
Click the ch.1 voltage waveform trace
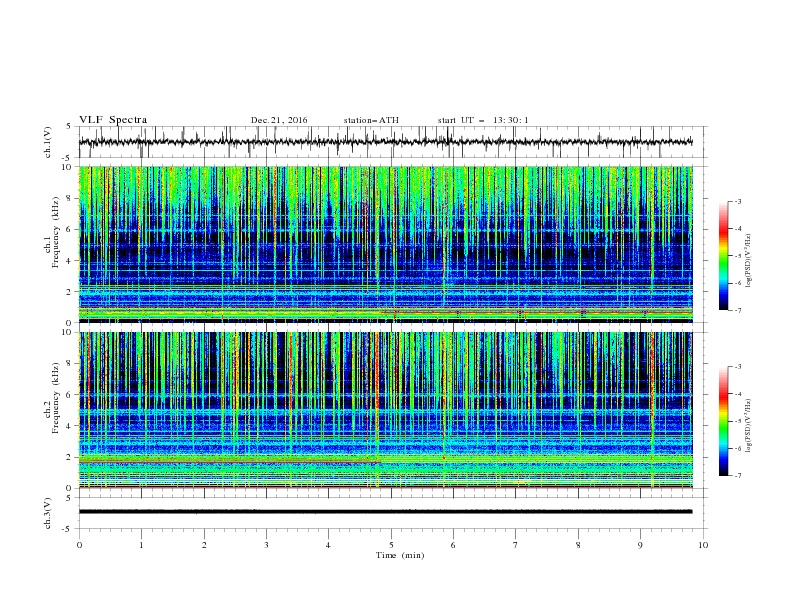[385, 142]
